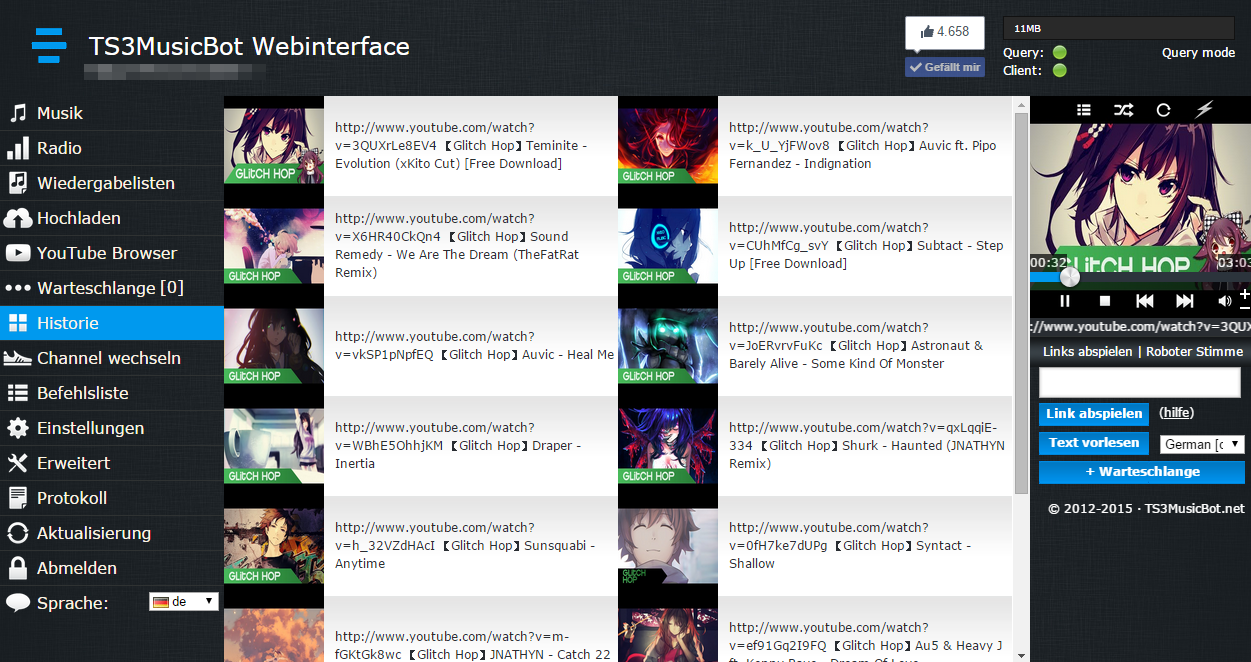Click the Link abspielen button
The image size is (1251, 662).
tap(1094, 413)
